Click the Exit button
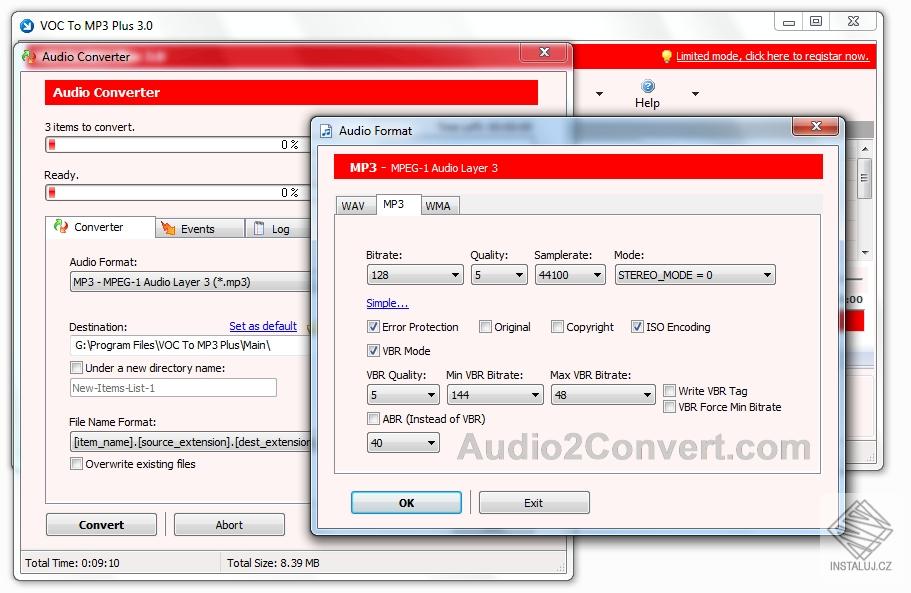 click(534, 503)
